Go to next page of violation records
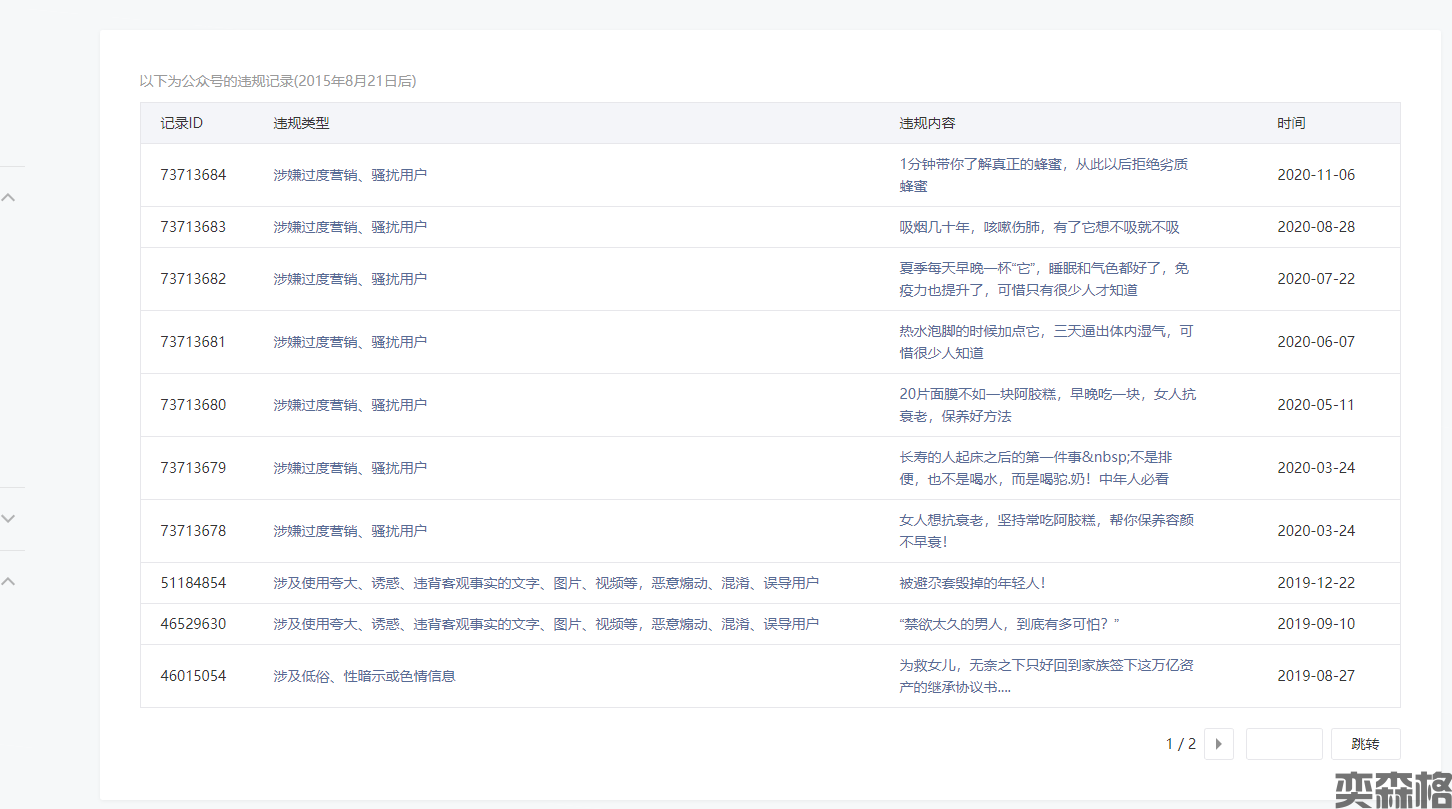 click(1218, 744)
